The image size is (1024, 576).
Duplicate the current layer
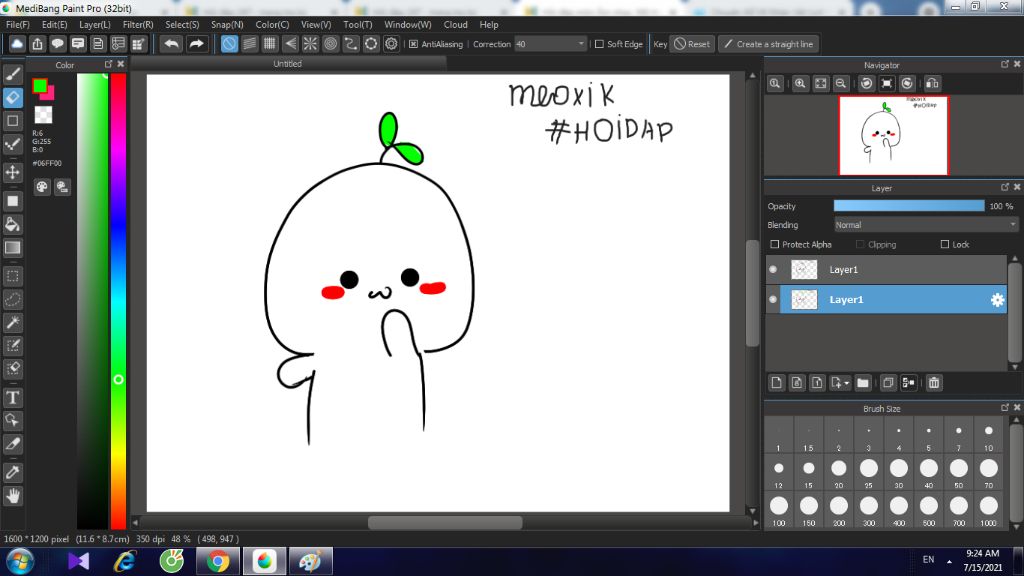(888, 383)
